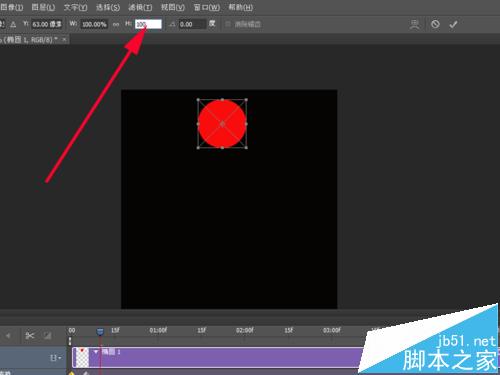Click the red ellipse's center reference point
The height and width of the screenshot is (375, 500).
tap(222, 124)
